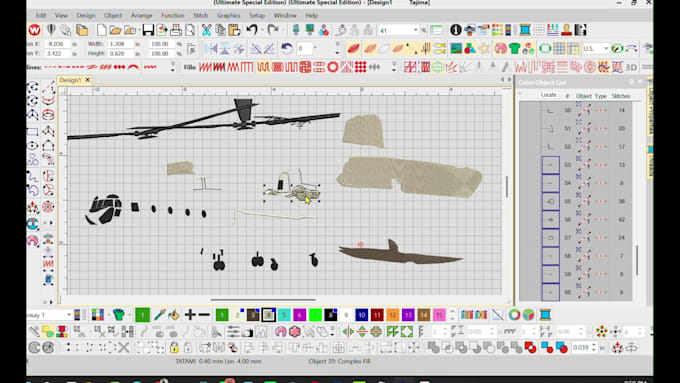Screen dimensions: 680x383
Task: Click the New document icon
Action: point(101,30)
